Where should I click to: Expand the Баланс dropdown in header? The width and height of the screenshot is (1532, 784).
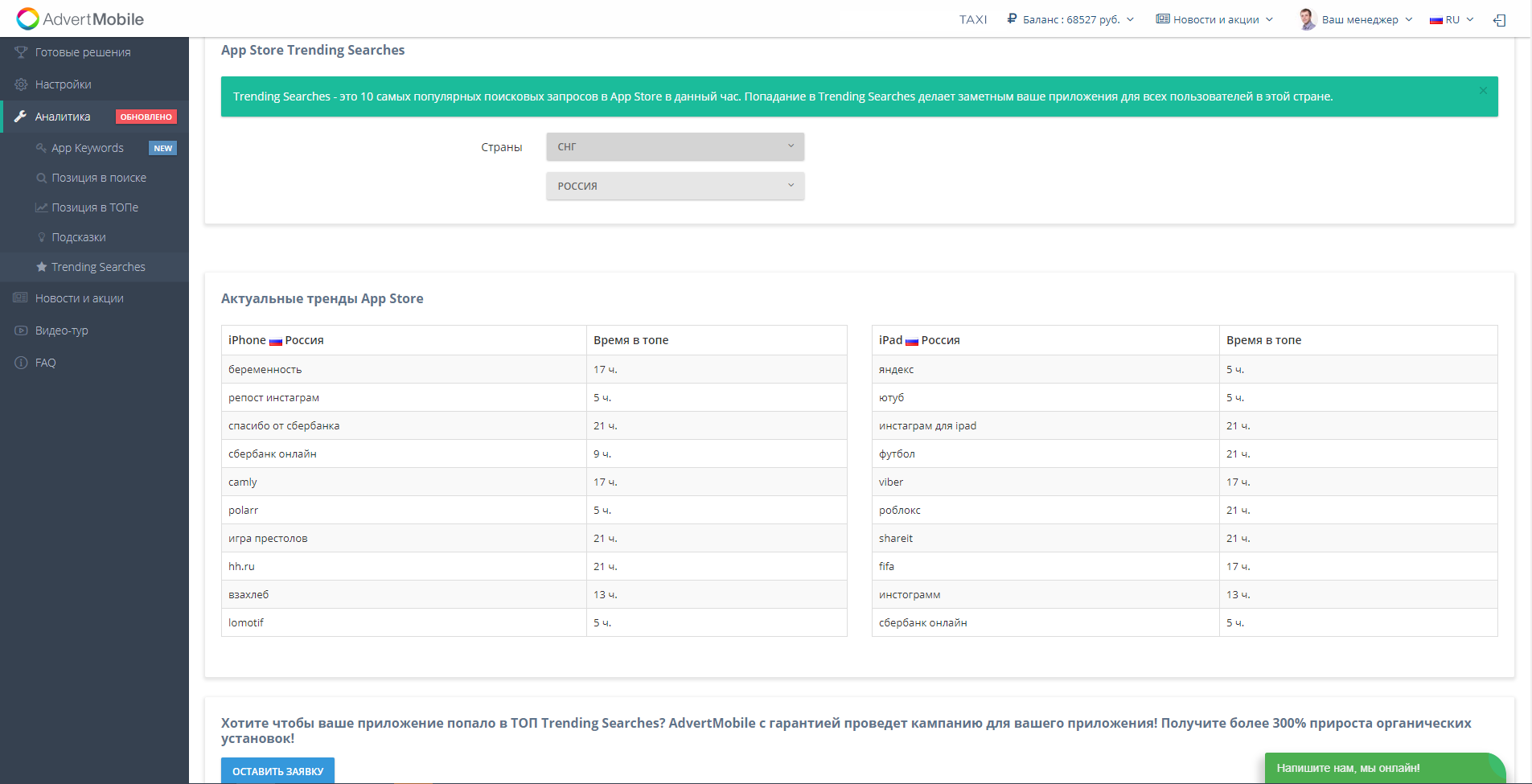1070,19
